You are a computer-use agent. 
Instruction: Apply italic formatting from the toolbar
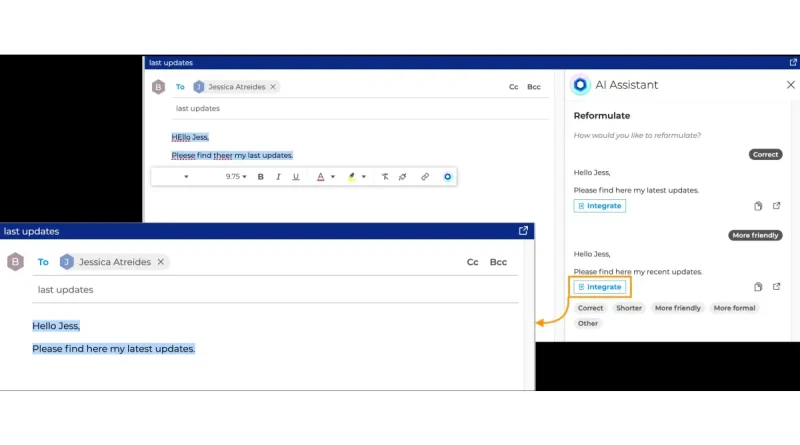click(278, 177)
